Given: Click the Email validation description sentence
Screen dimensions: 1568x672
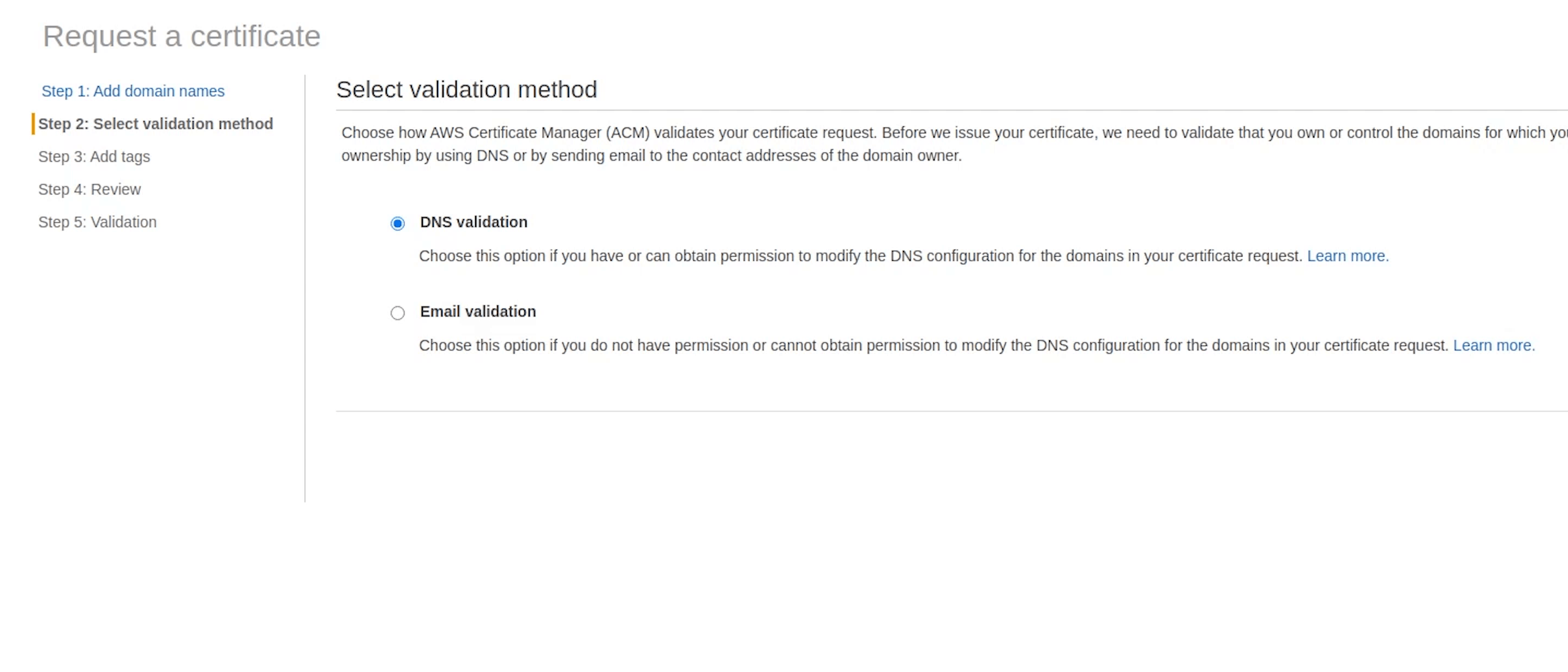Looking at the screenshot, I should coord(933,346).
